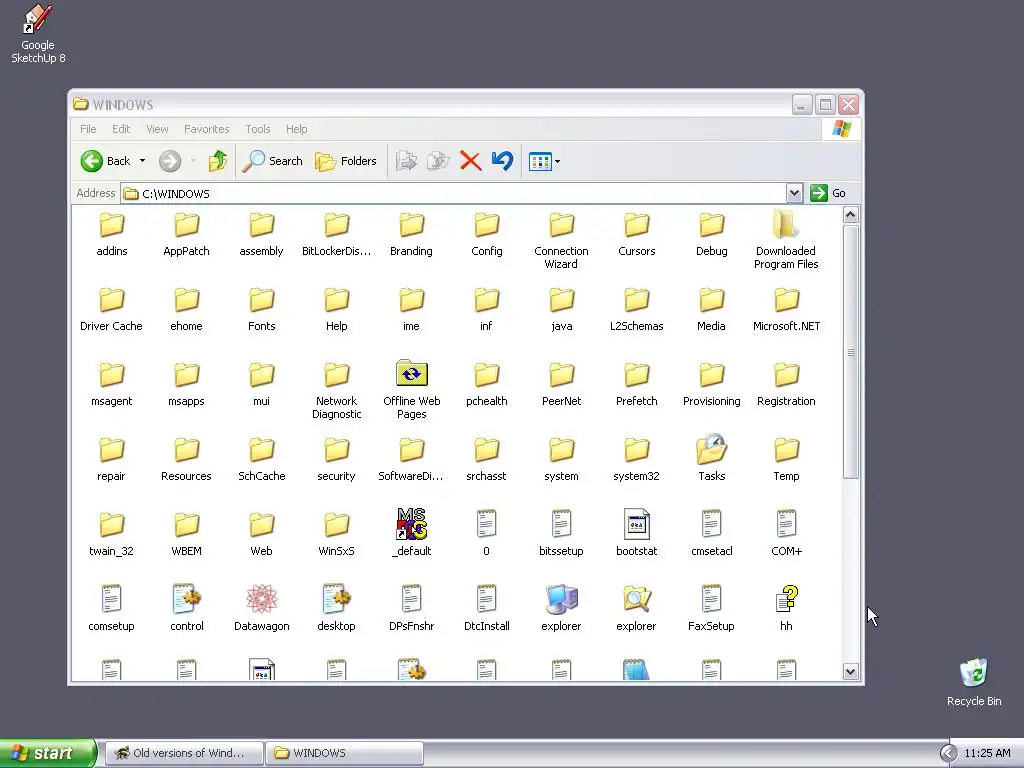This screenshot has height=768, width=1024.
Task: Select the Tasks scheduled folder icon
Action: point(712,448)
